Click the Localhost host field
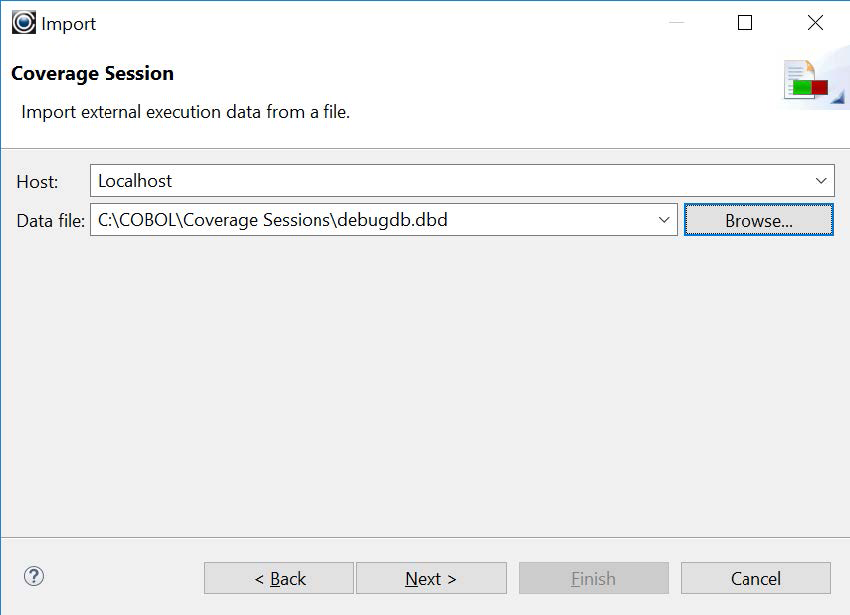The width and height of the screenshot is (850, 615). [x=450, y=181]
